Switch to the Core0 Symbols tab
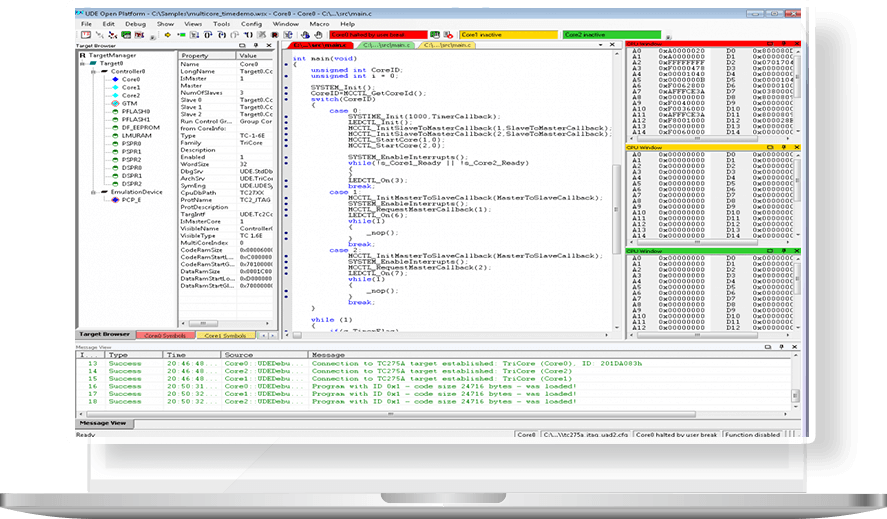Image resolution: width=887 pixels, height=519 pixels. (x=163, y=335)
